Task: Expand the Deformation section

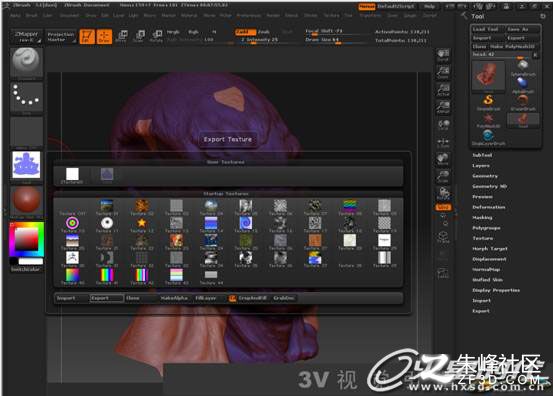Action: pyautogui.click(x=488, y=207)
